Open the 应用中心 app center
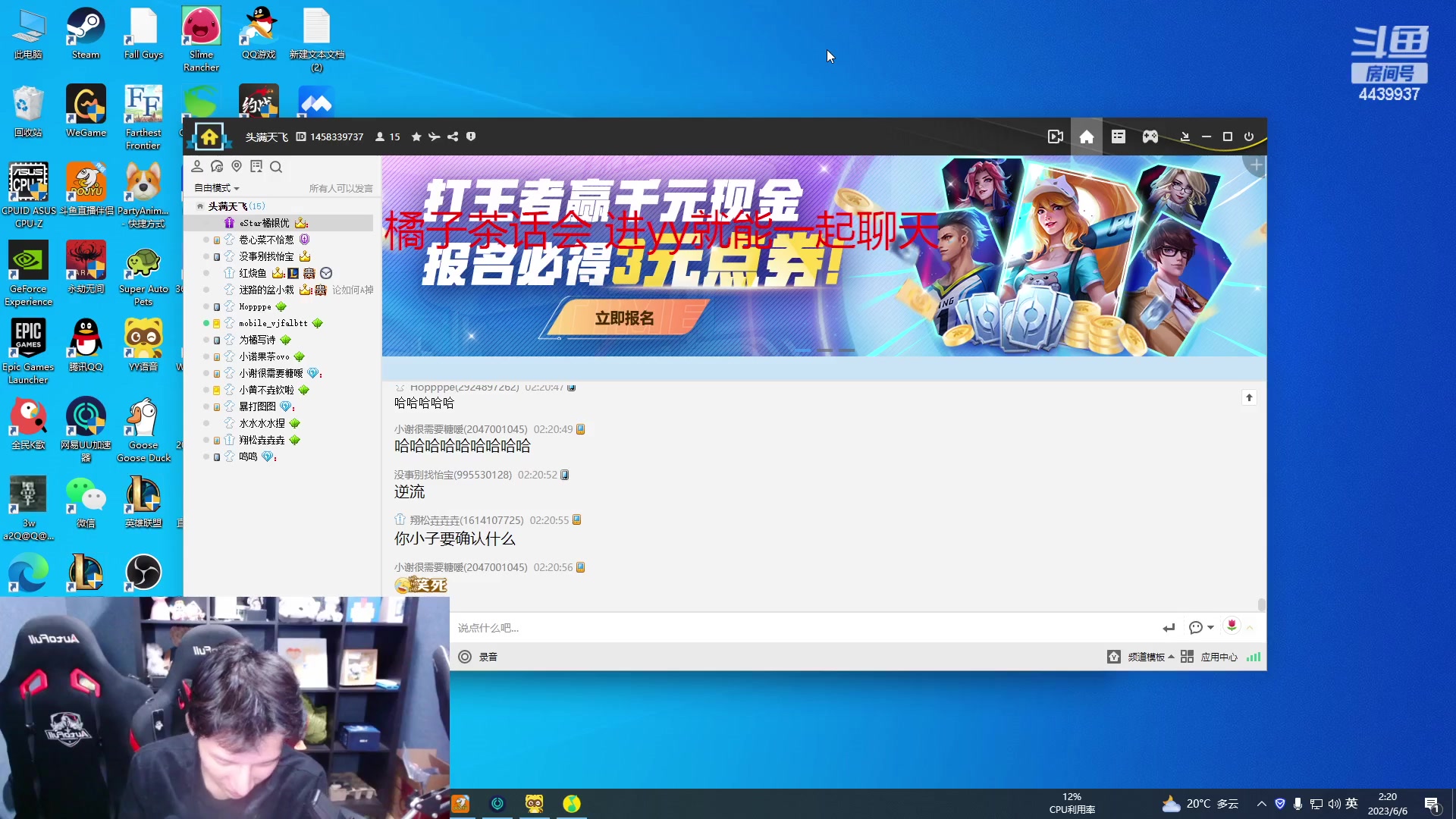 coord(1210,657)
